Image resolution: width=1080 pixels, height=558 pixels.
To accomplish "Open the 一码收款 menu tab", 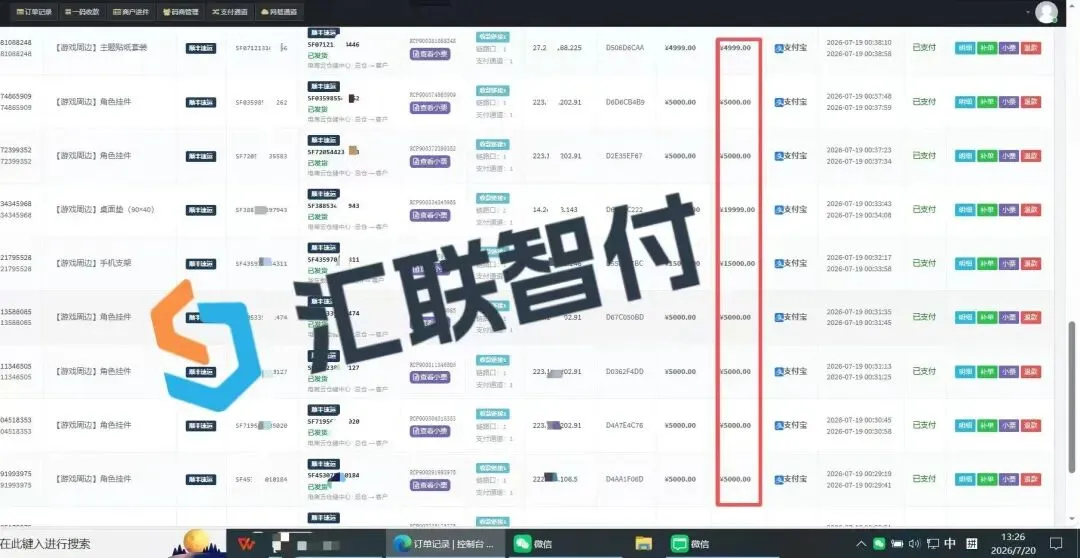I will 82,12.
